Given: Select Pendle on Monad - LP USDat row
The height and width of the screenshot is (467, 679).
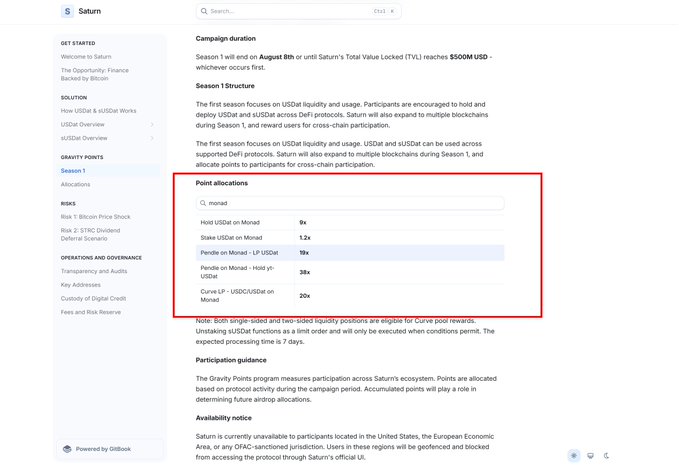Looking at the screenshot, I should coord(350,253).
